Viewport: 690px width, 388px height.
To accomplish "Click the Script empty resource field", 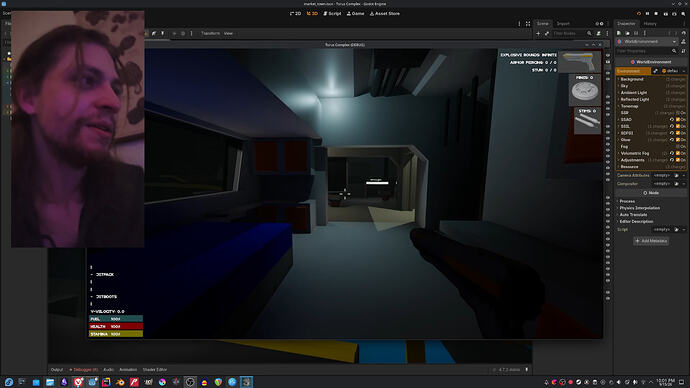I will [x=662, y=229].
